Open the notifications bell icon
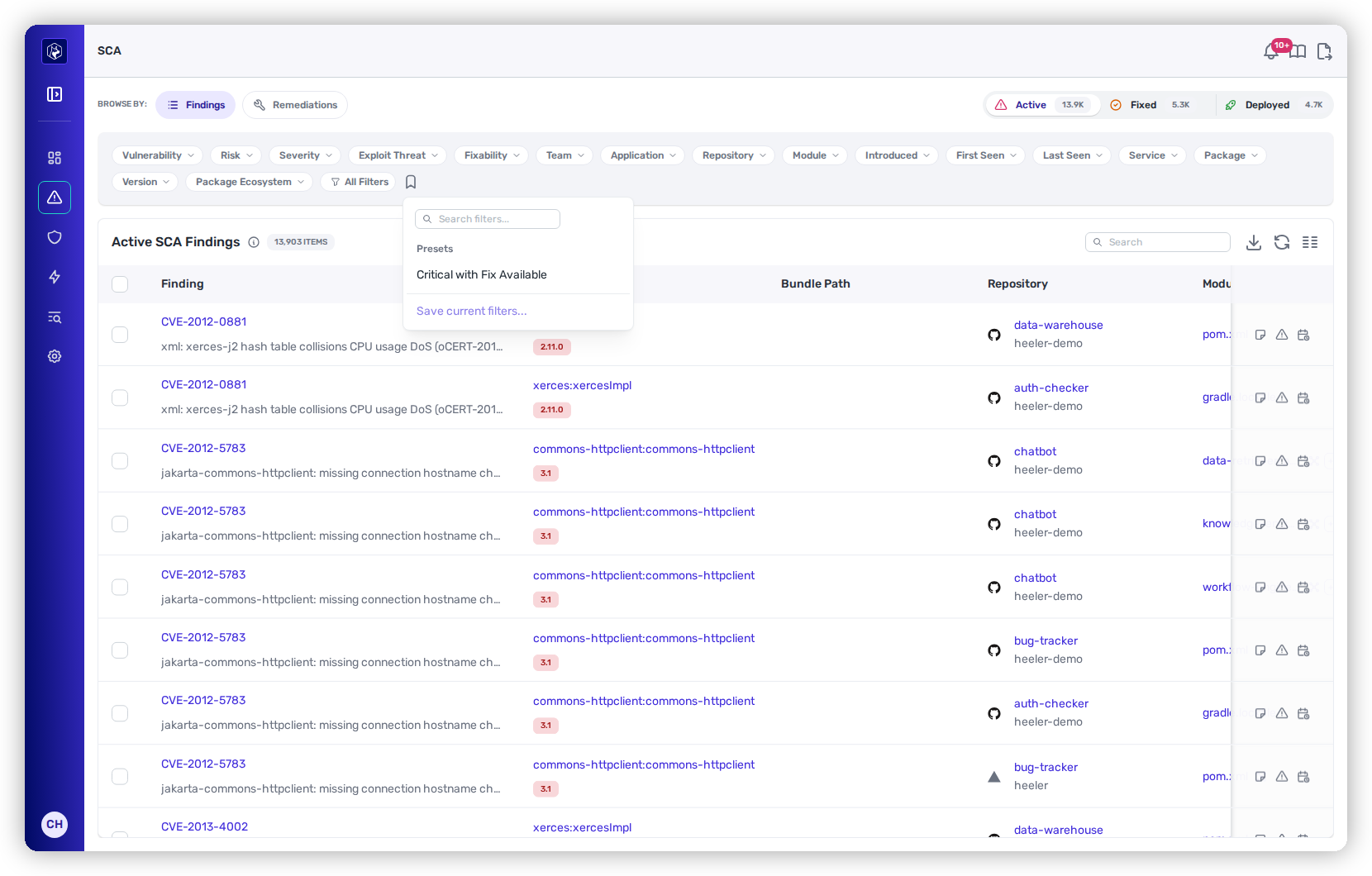1372x876 pixels. [x=1271, y=52]
